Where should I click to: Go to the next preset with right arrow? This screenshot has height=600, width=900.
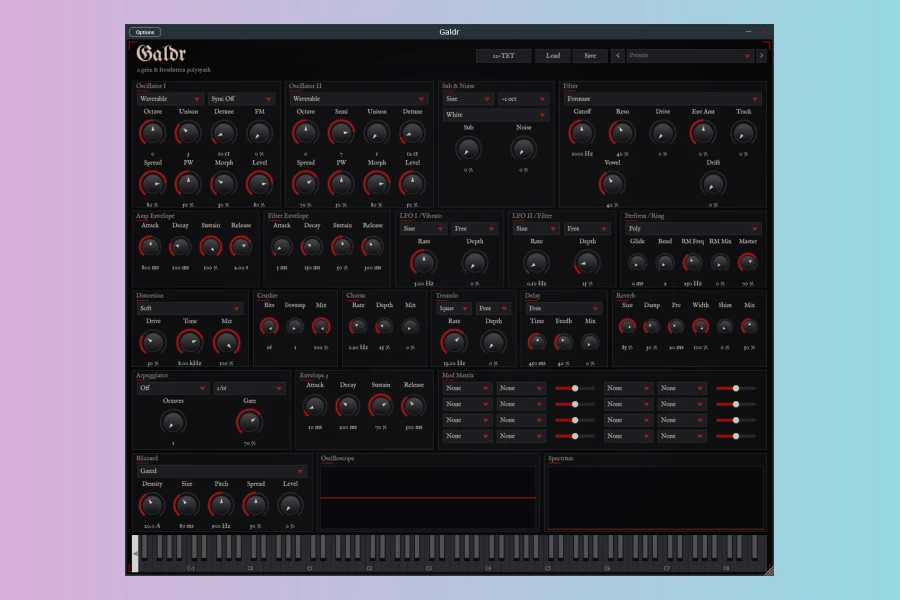click(x=761, y=56)
